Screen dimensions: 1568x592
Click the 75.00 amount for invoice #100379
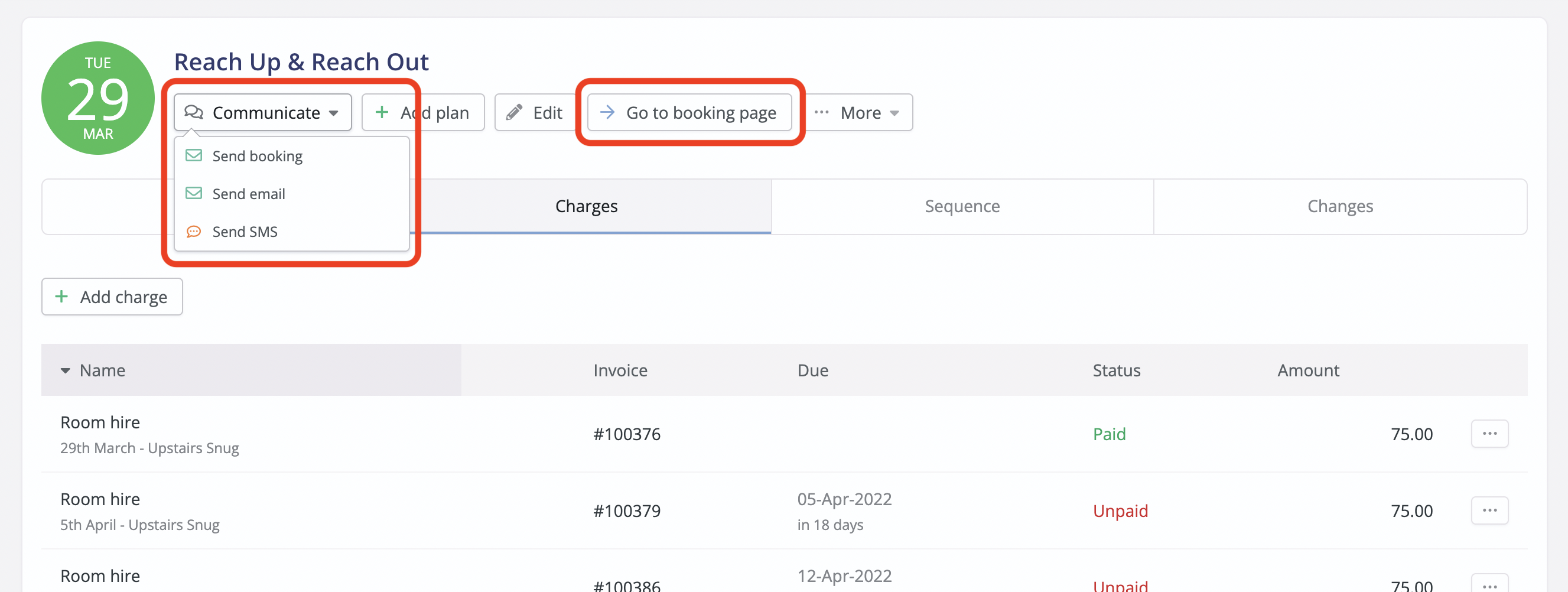point(1411,511)
